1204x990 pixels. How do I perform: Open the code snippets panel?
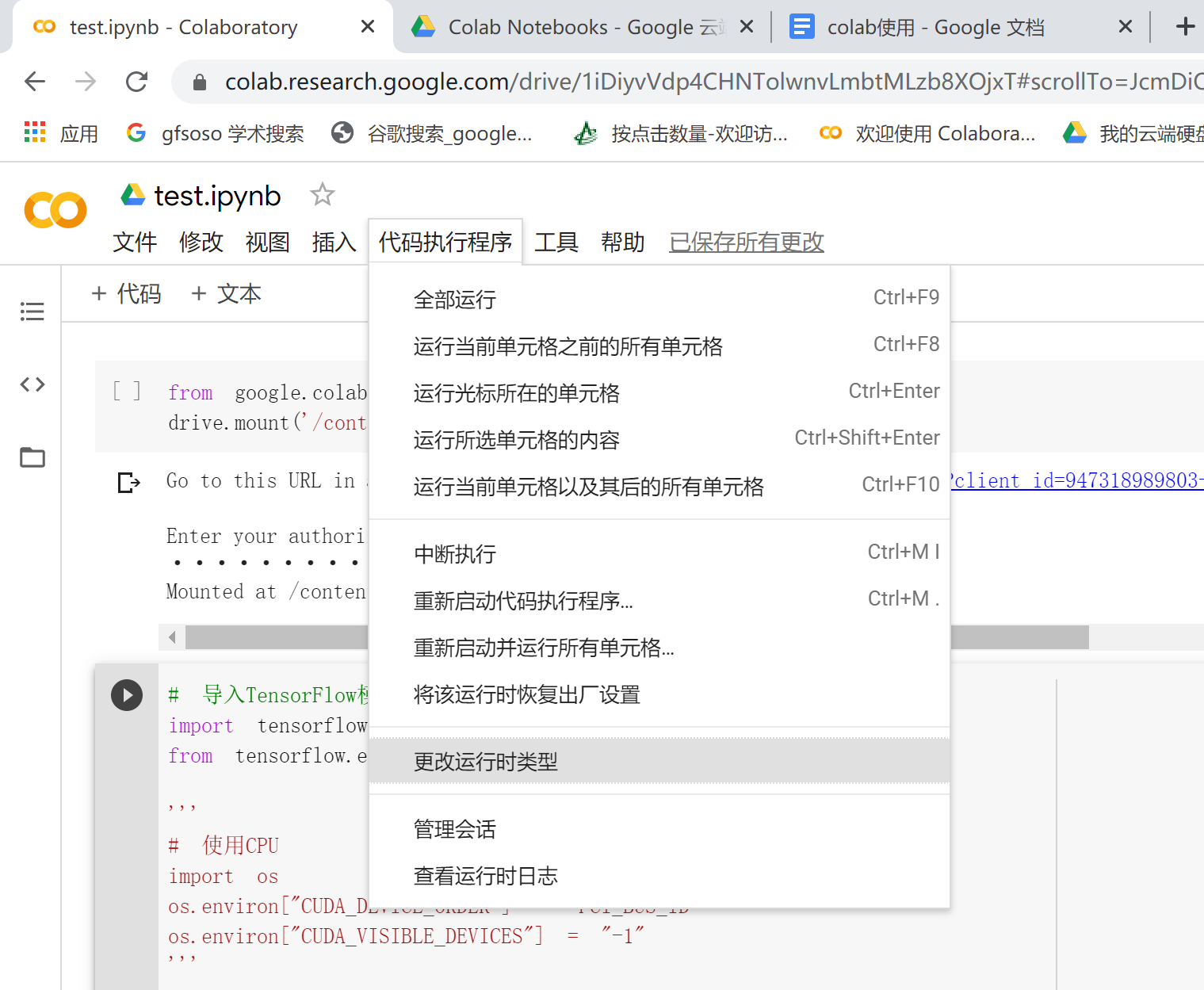click(32, 384)
